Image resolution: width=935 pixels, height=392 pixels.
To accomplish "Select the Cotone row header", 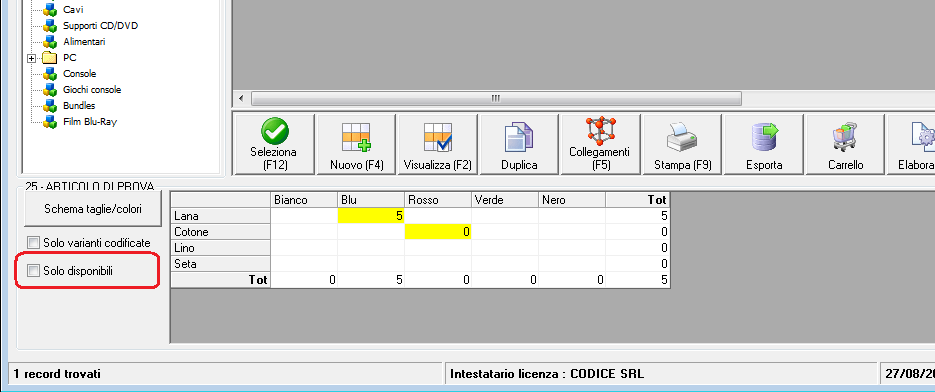I will click(x=221, y=232).
